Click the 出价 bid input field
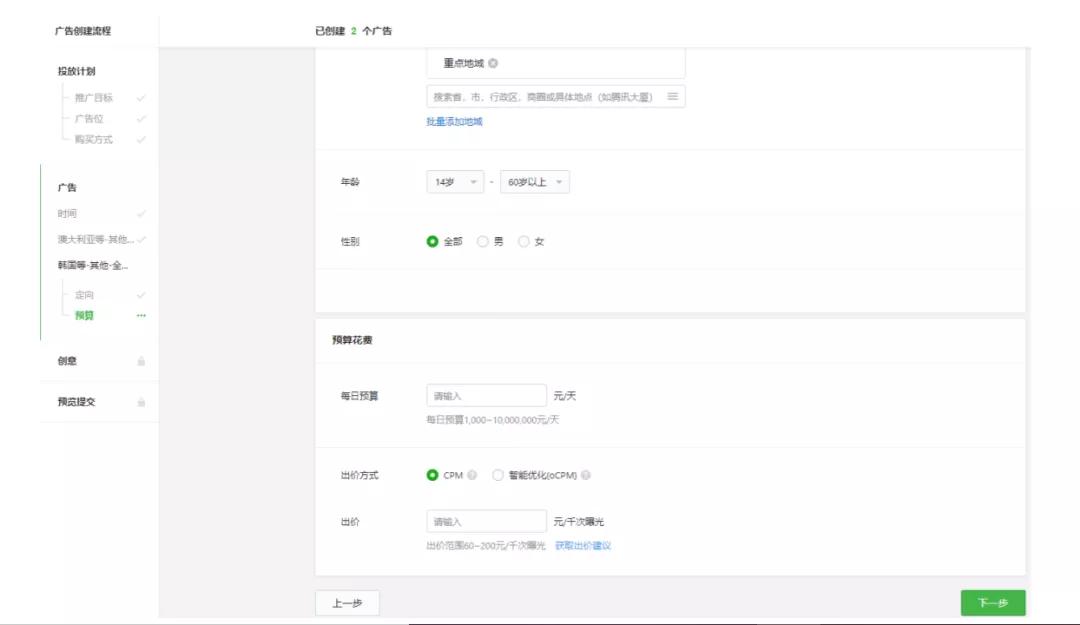 486,520
